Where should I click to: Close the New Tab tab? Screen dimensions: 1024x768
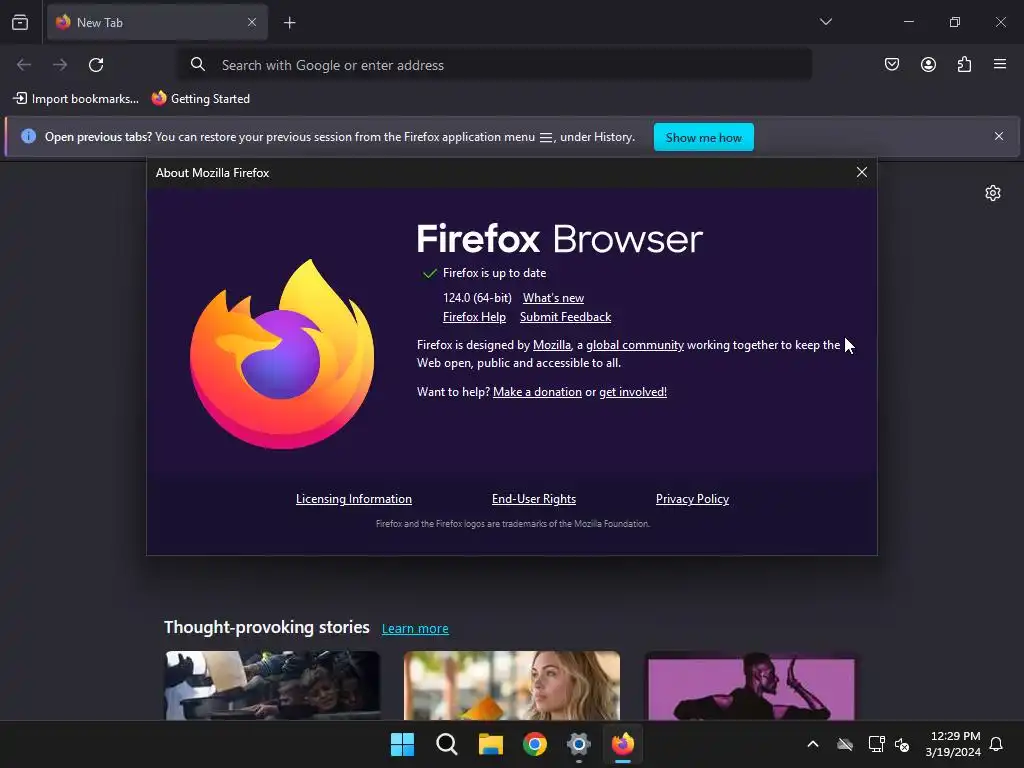(x=252, y=22)
